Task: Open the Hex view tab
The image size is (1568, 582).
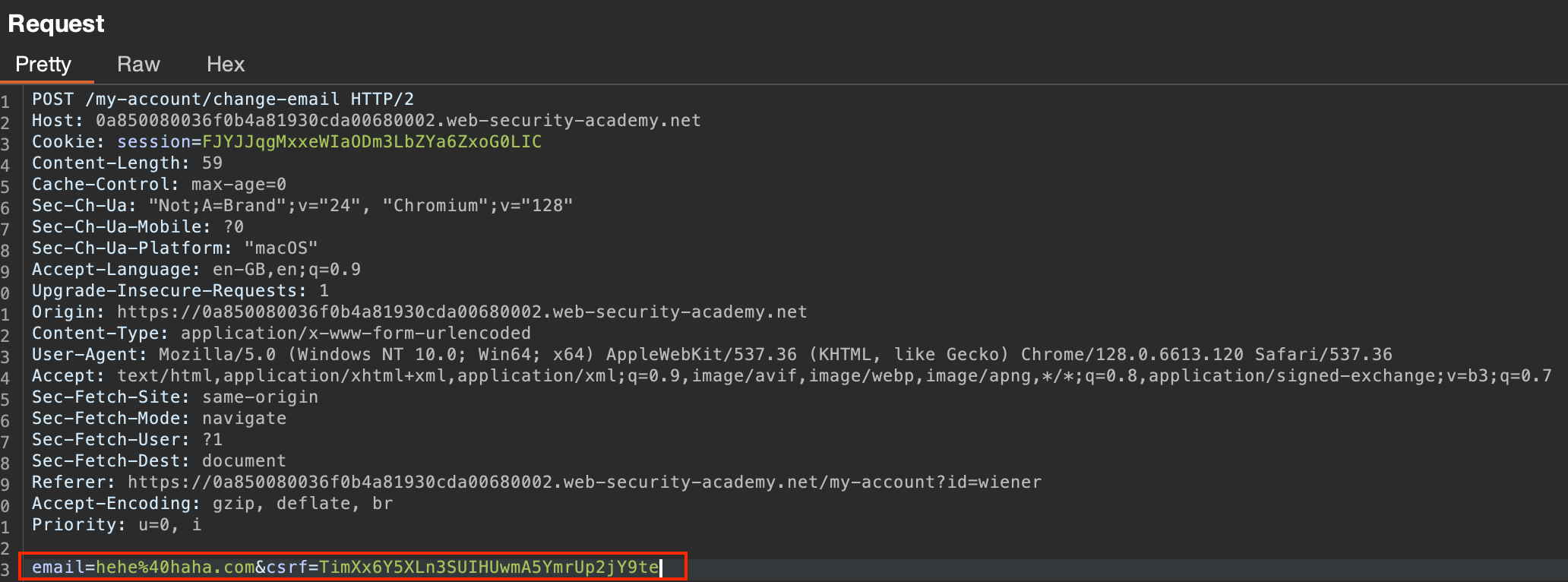Action: click(226, 65)
